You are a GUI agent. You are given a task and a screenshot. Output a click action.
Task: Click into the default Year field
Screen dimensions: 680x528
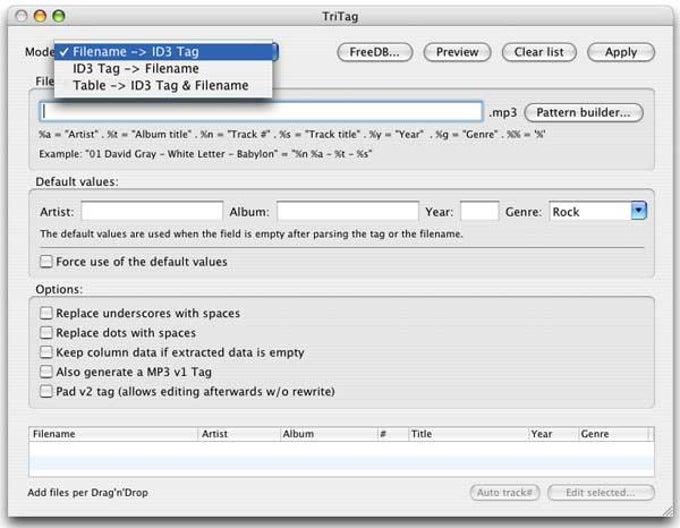point(480,211)
